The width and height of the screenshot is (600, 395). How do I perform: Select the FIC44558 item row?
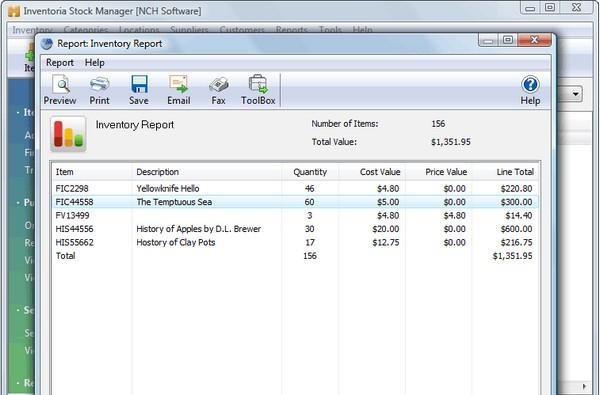pyautogui.click(x=295, y=202)
